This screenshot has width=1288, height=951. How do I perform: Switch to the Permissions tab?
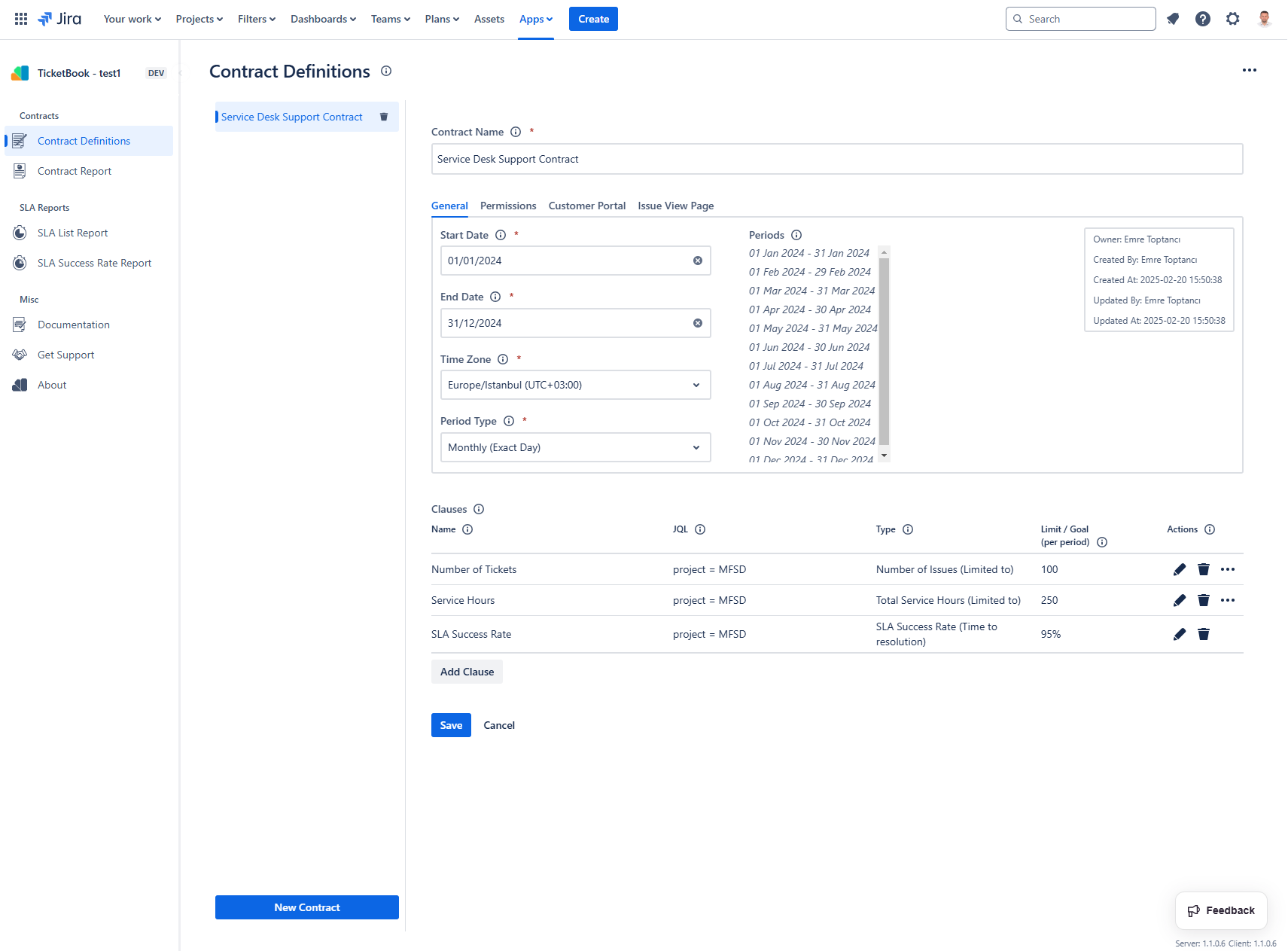[508, 206]
